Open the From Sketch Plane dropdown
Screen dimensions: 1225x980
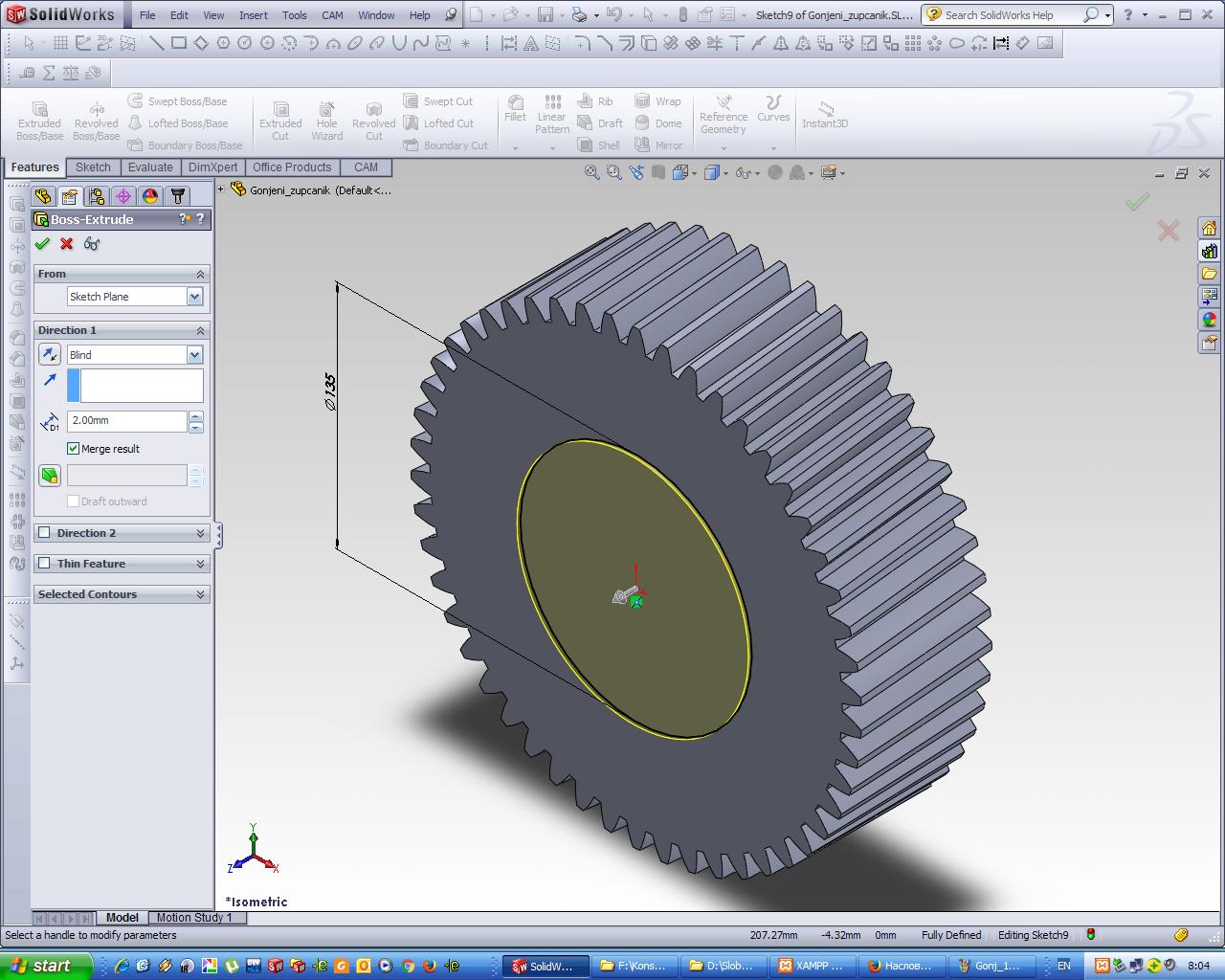click(195, 297)
